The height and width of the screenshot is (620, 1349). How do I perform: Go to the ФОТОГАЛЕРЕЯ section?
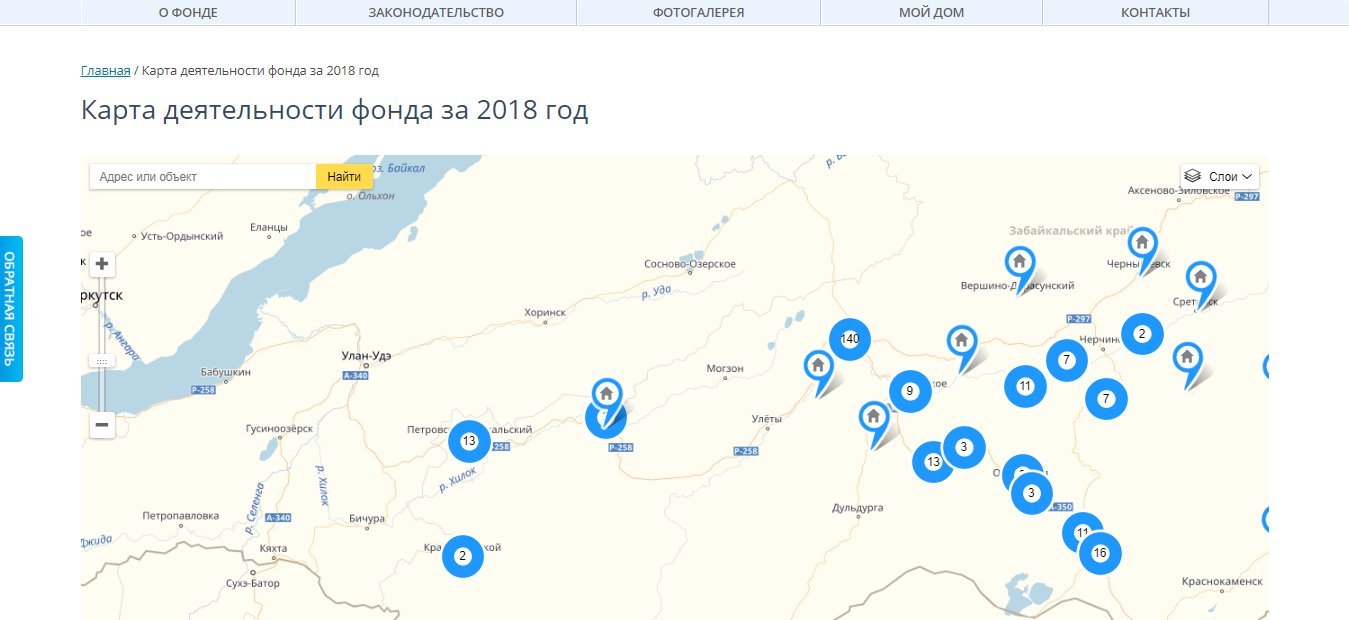(x=698, y=13)
